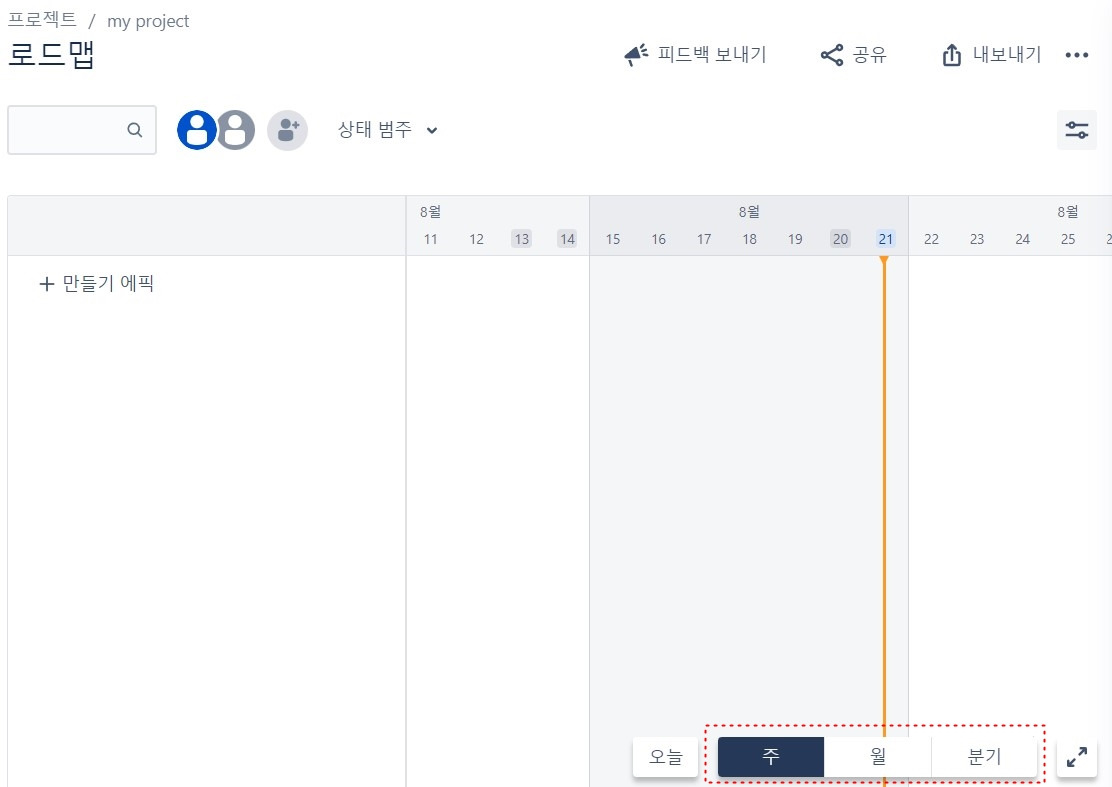The width and height of the screenshot is (1112, 787).
Task: Click the 오늘 button
Action: coord(664,757)
